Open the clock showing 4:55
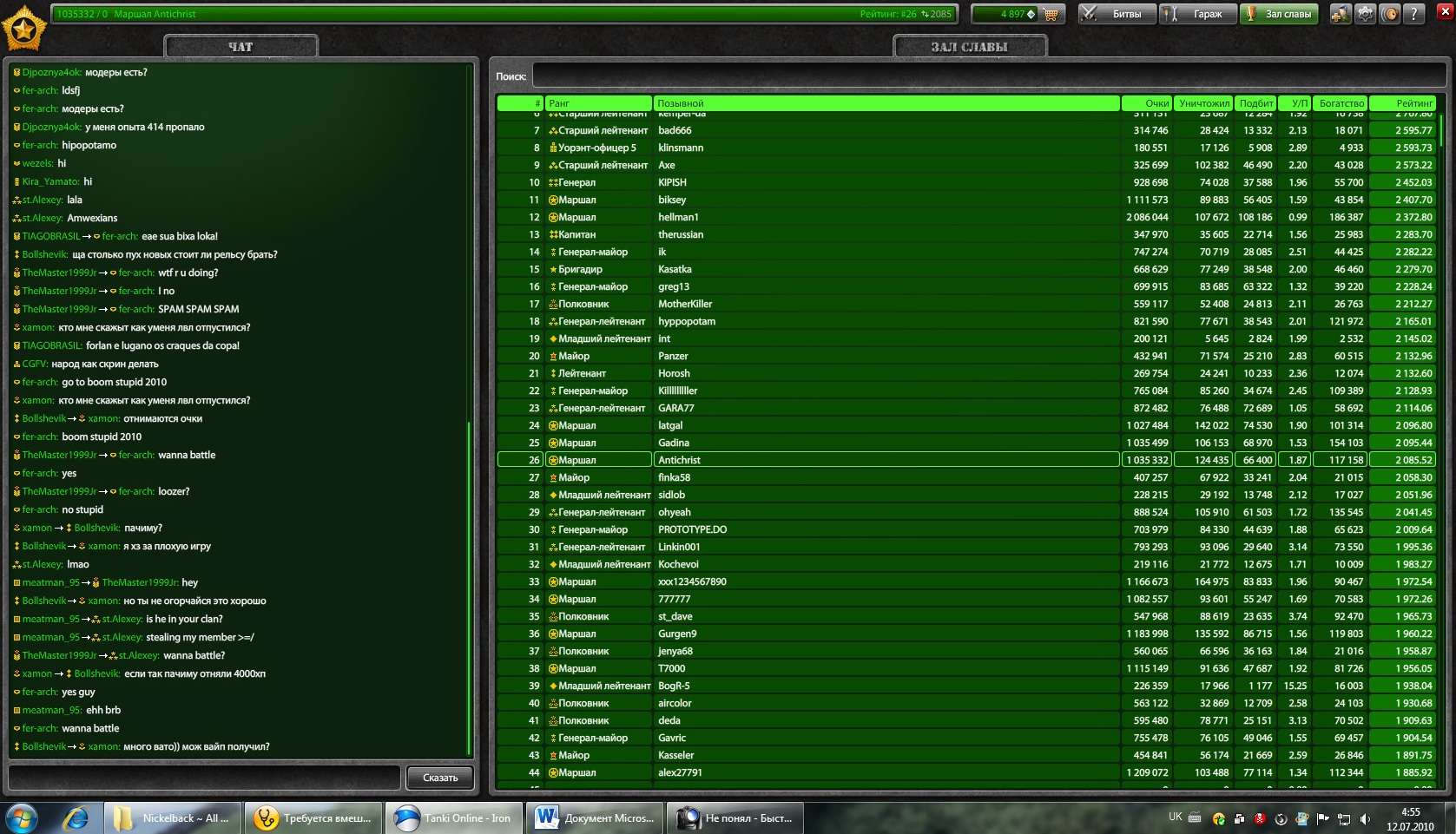The height and width of the screenshot is (834, 1456). click(1410, 819)
